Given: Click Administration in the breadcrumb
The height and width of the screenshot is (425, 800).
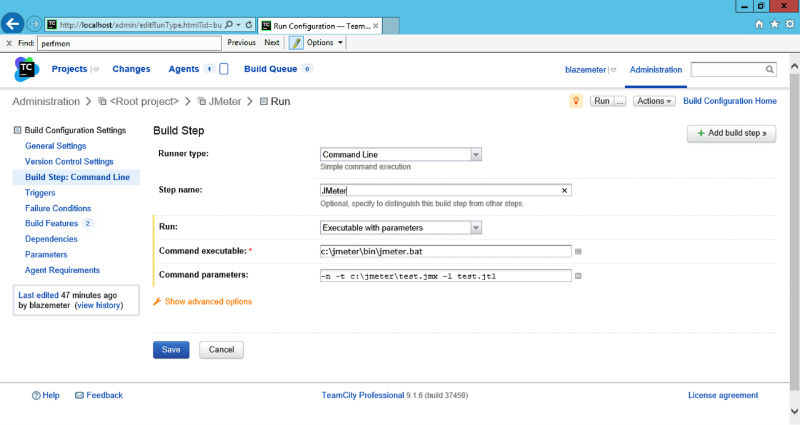Looking at the screenshot, I should (46, 102).
